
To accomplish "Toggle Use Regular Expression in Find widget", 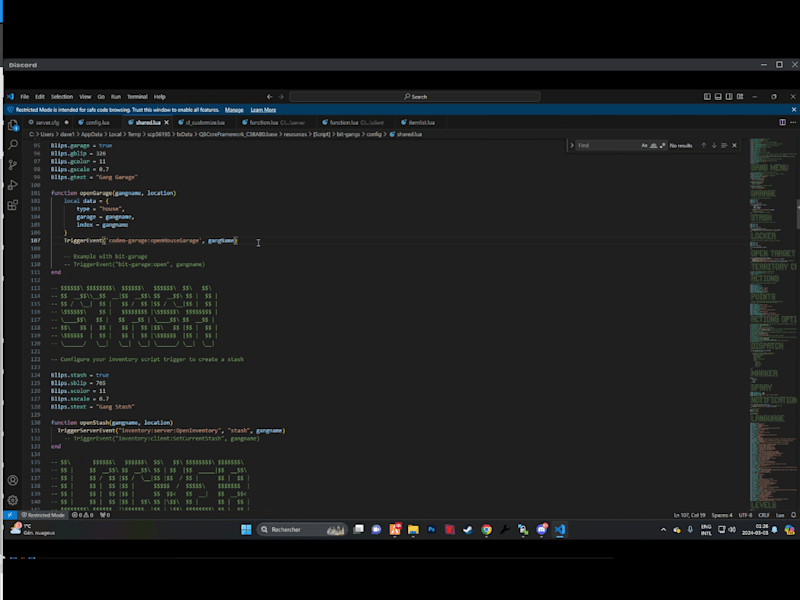I will (x=662, y=145).
